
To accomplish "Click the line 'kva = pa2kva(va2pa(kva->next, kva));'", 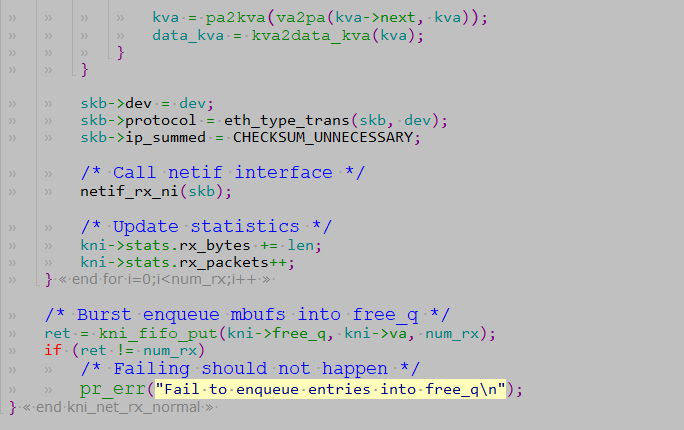I will 320,17.
